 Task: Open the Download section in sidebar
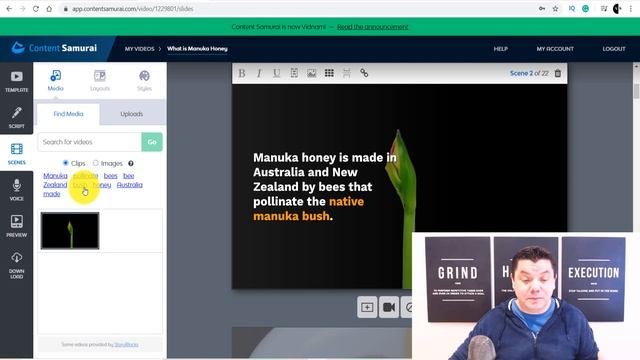pos(16,265)
